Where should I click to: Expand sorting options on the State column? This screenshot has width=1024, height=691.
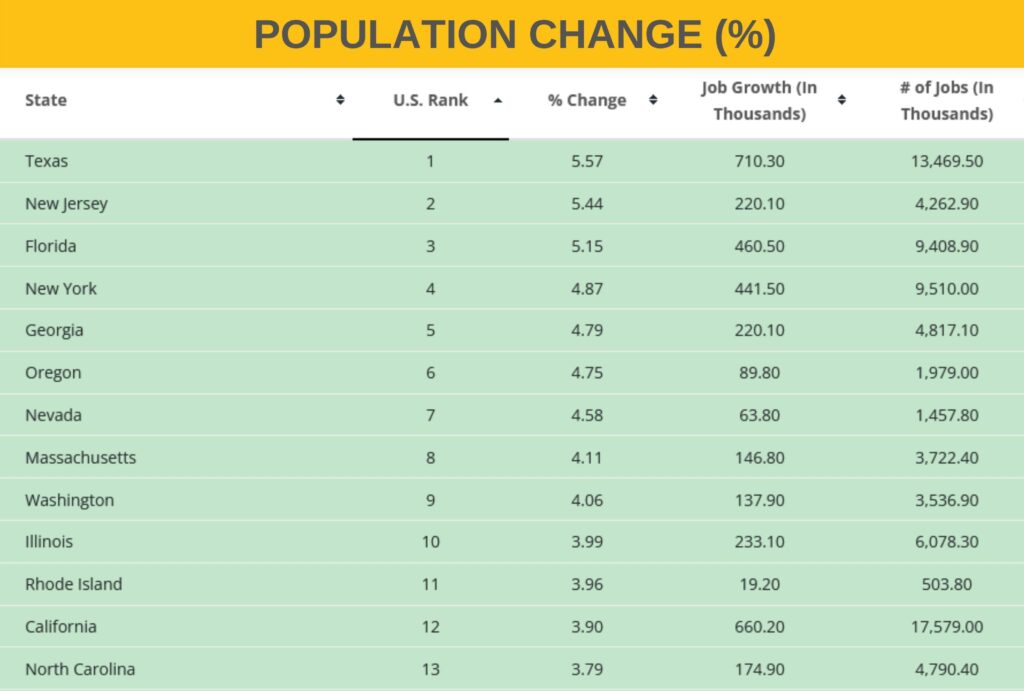point(340,100)
